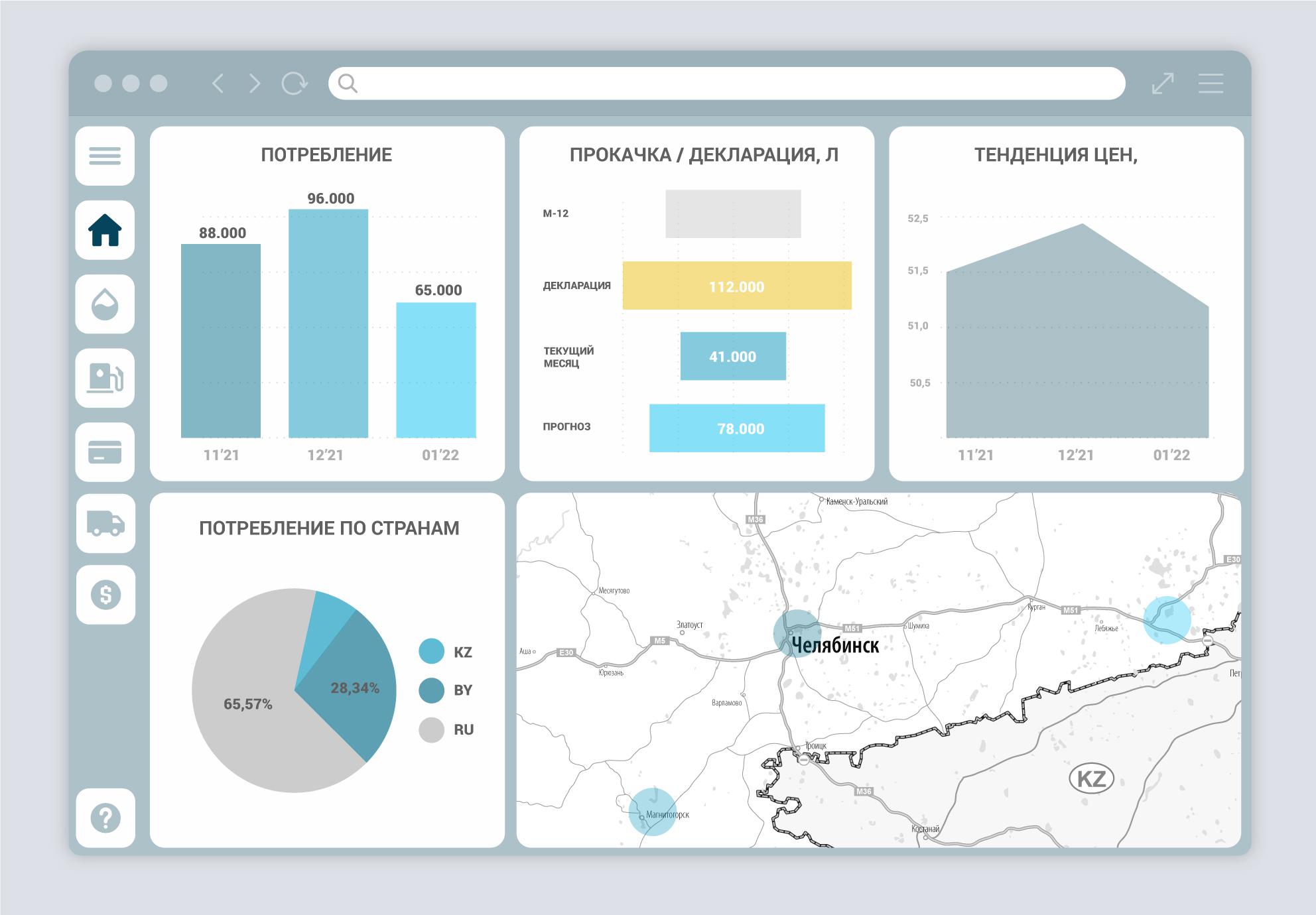Click the ПОТРЕБЛЕНИЕ card title
The width and height of the screenshot is (1316, 915).
click(326, 155)
